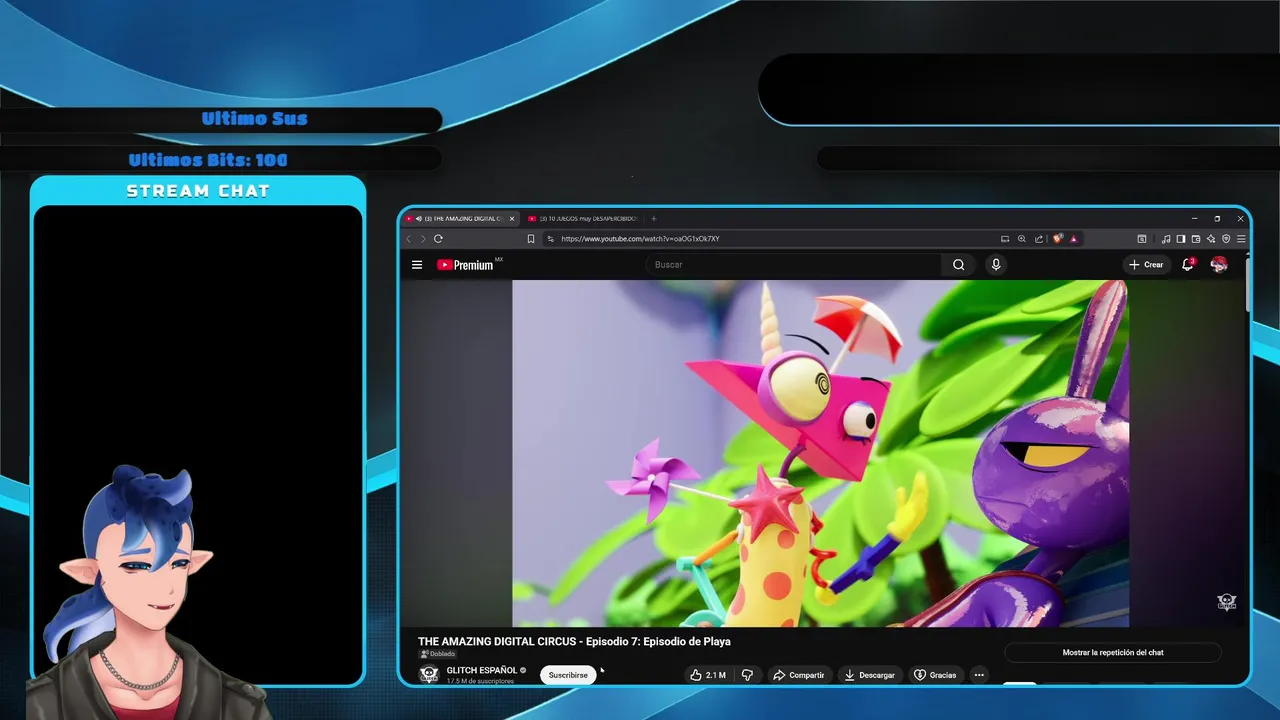The width and height of the screenshot is (1280, 720).
Task: Open the browser main menu (three lines)
Action: click(1241, 239)
